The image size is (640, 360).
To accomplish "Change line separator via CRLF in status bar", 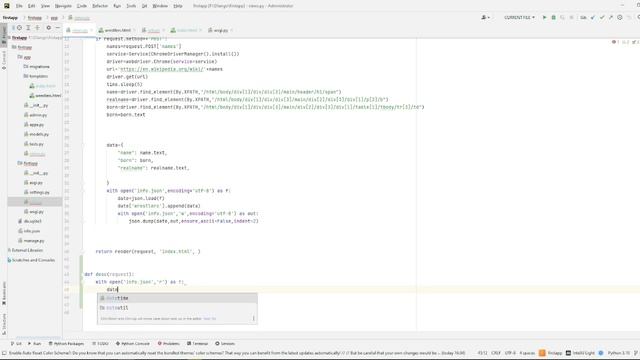I will point(496,353).
